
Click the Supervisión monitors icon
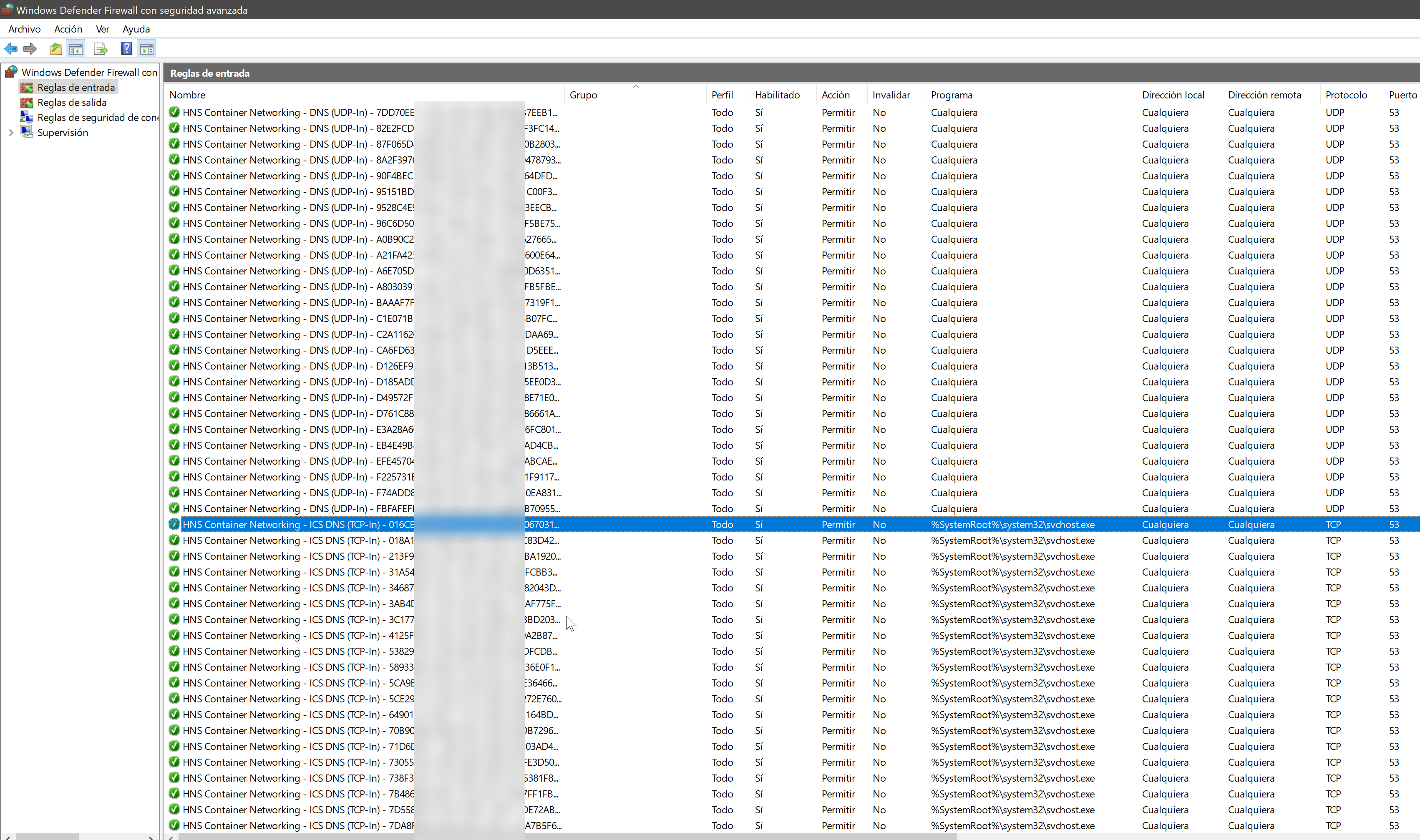coord(27,133)
